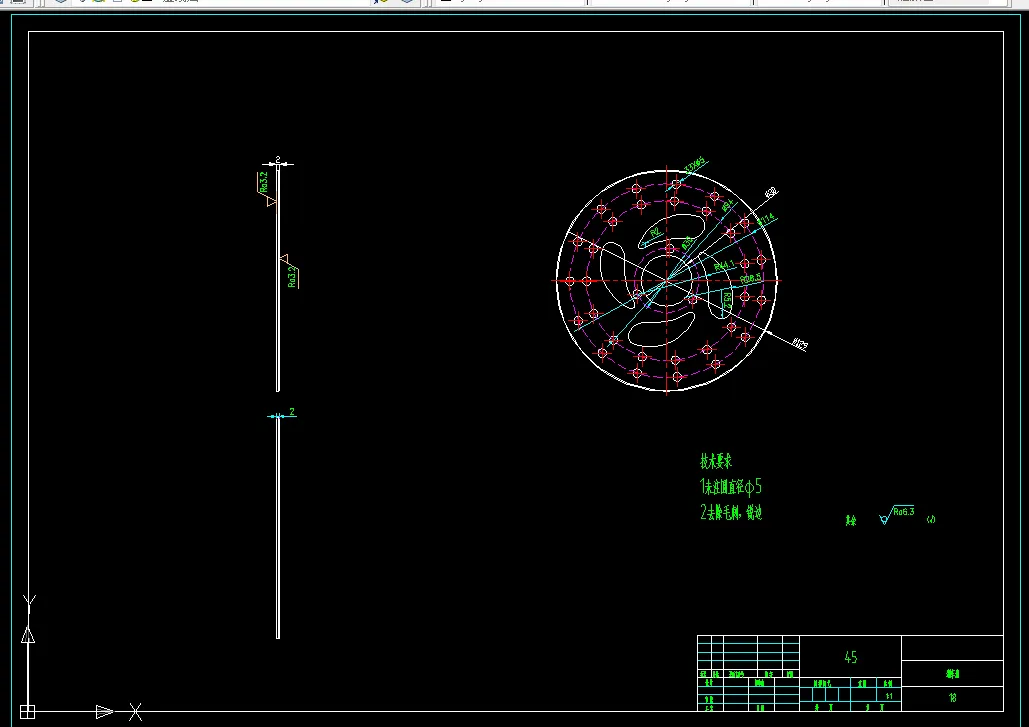Viewport: 1029px width, 727px height.
Task: Select scale value "1:1" in title block
Action: [x=889, y=696]
